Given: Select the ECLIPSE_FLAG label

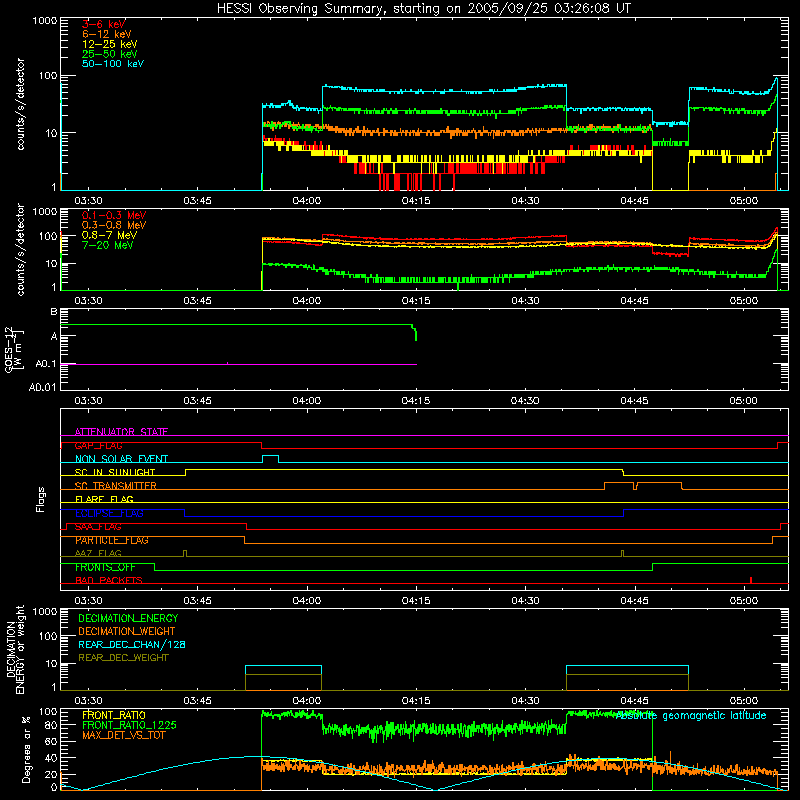Looking at the screenshot, I should [109, 513].
